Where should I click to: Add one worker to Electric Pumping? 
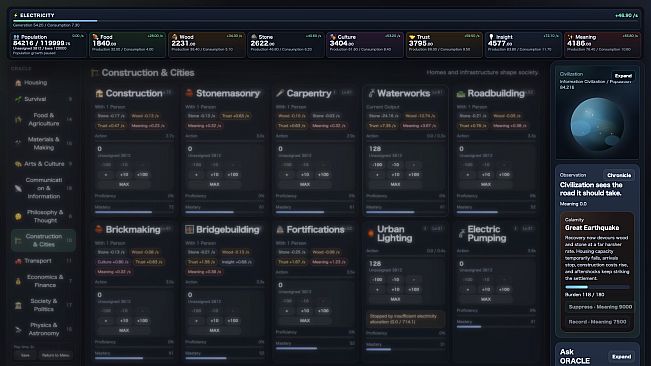467,290
